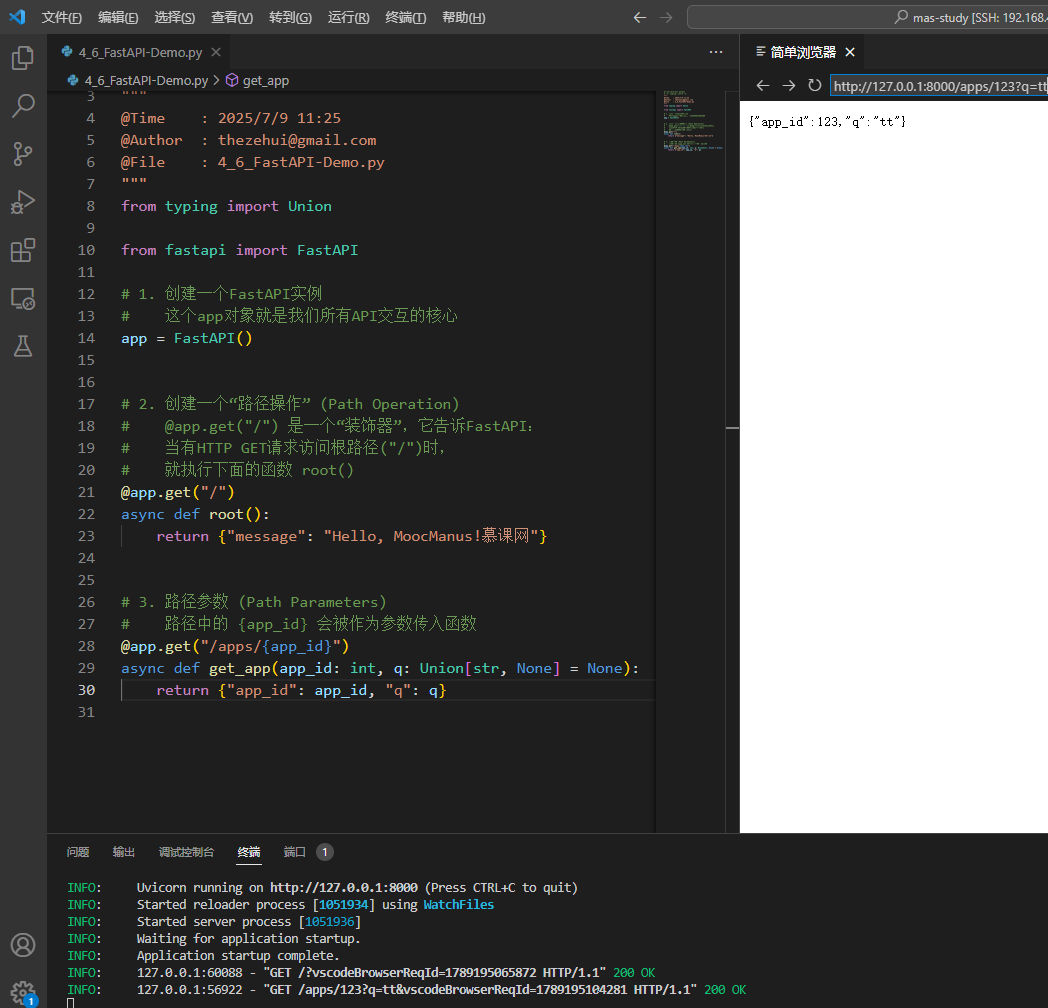Open the 编辑(E) menu
Screen dimensions: 1048x1008
[x=118, y=17]
